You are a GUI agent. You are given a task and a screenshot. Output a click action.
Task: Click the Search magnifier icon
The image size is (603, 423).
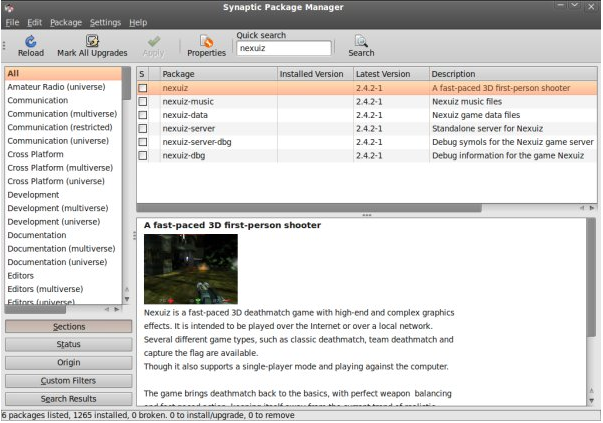[x=361, y=41]
